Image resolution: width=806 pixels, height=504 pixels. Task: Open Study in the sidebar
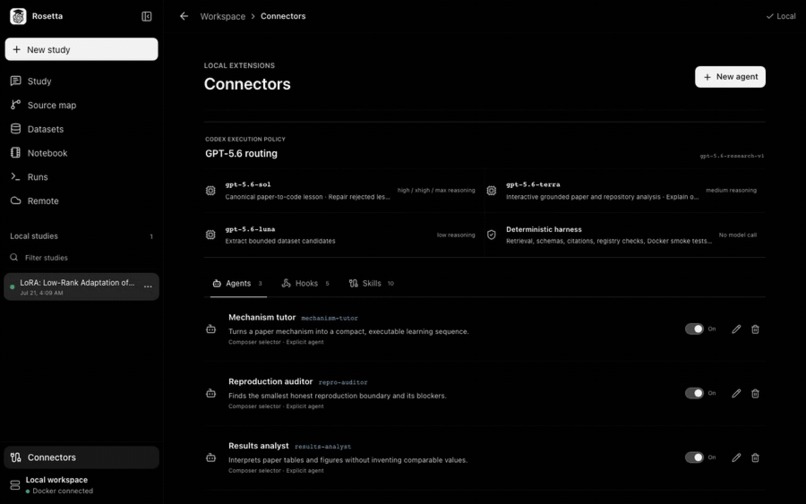pyautogui.click(x=82, y=81)
